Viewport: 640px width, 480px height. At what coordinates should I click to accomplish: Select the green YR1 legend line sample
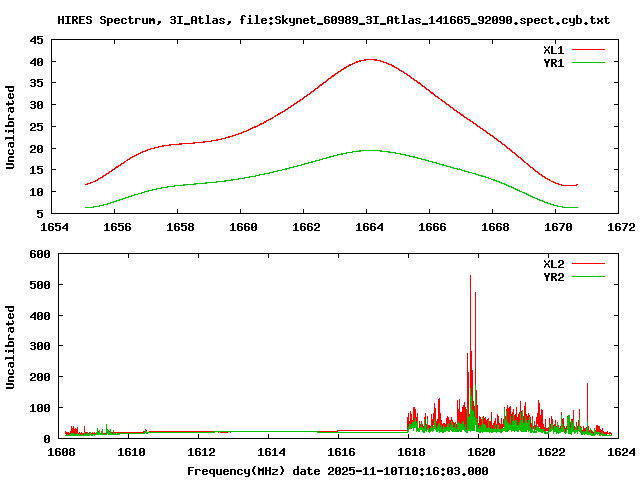[589, 62]
